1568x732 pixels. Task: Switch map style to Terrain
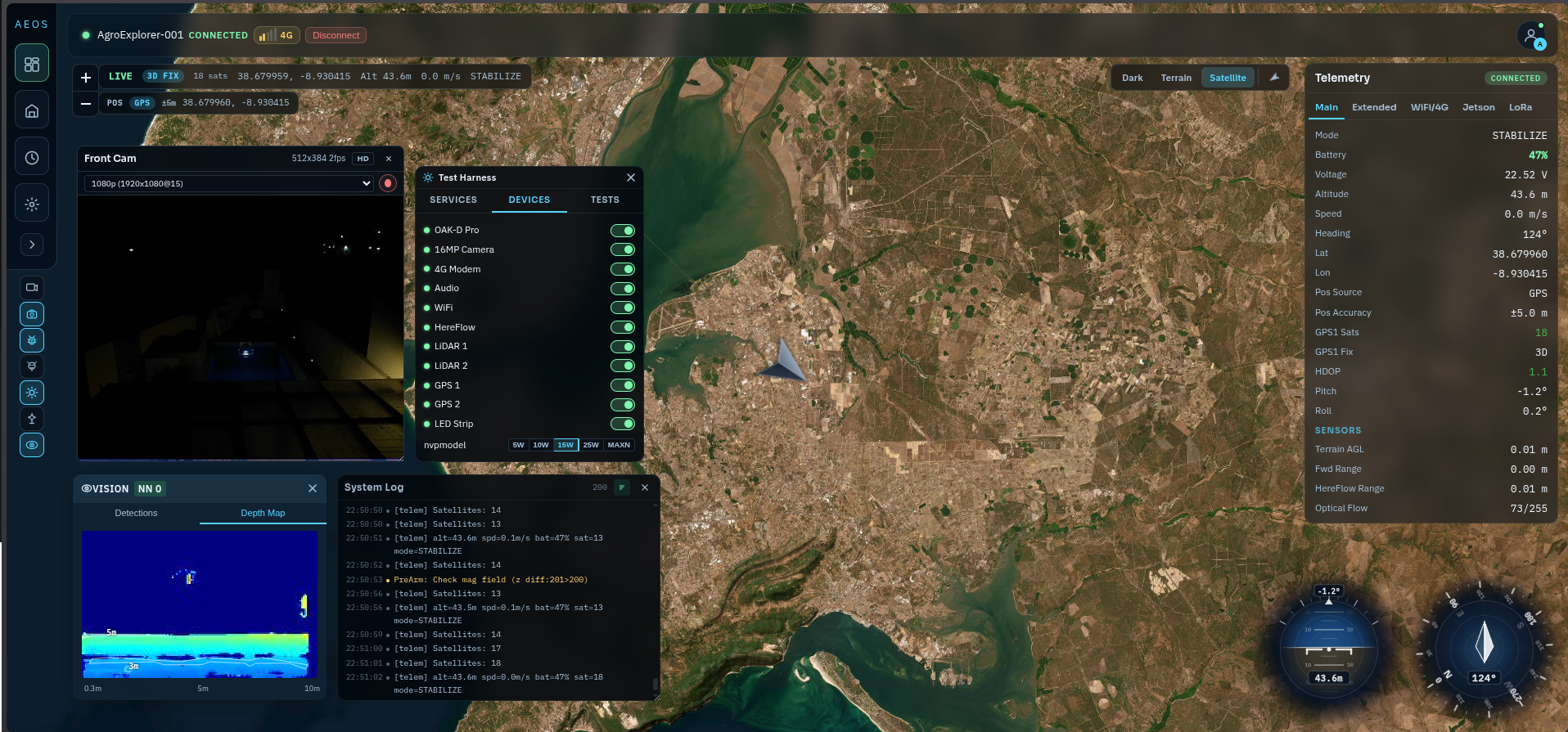coord(1176,78)
